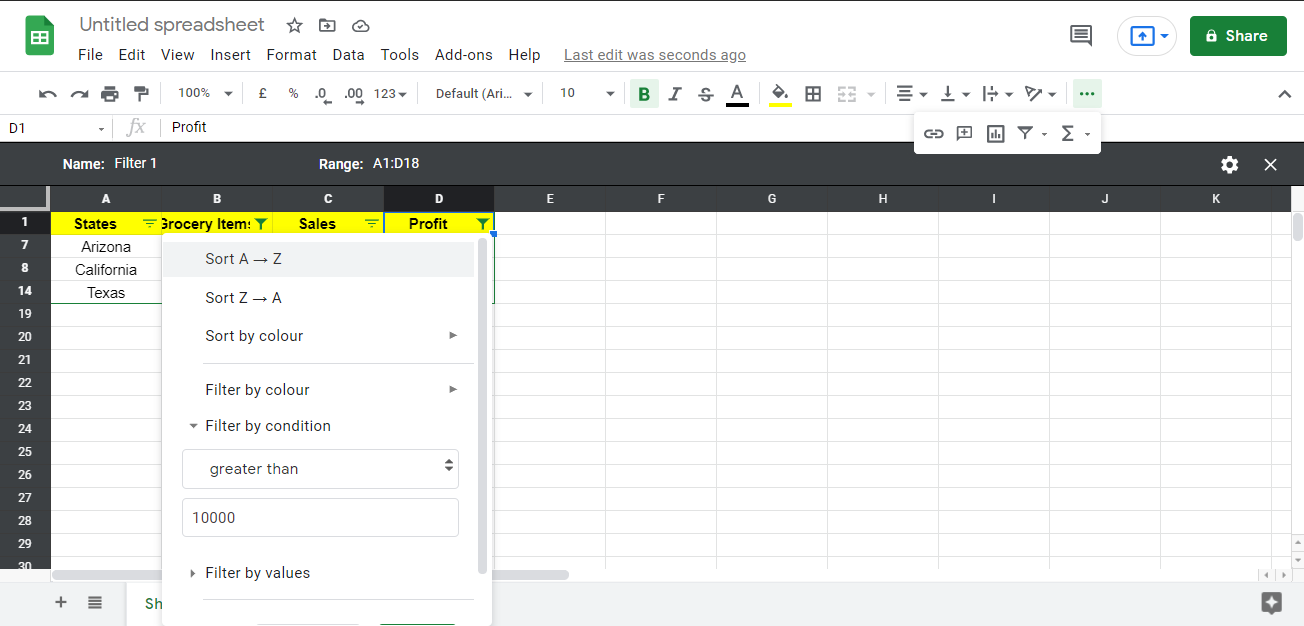Open vertical align dropdown
The height and width of the screenshot is (626, 1304).
(x=955, y=94)
